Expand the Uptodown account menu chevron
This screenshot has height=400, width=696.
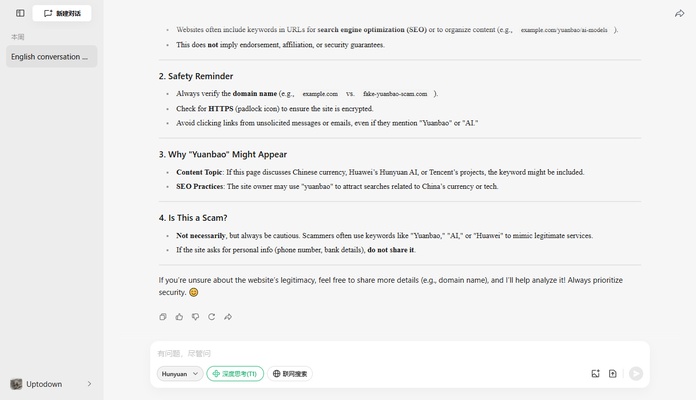tap(89, 384)
